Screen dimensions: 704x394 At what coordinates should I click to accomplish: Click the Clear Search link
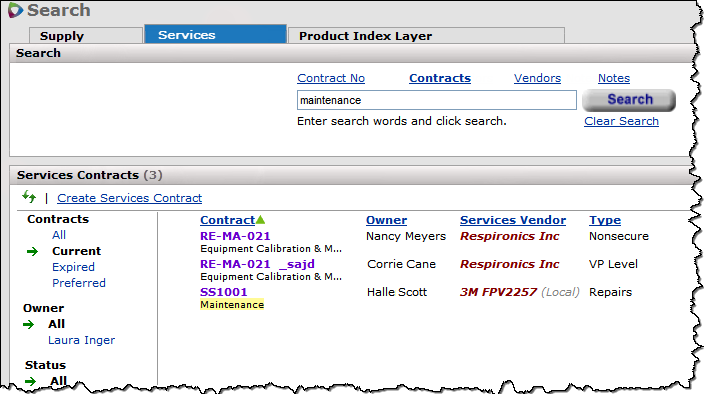click(x=621, y=121)
